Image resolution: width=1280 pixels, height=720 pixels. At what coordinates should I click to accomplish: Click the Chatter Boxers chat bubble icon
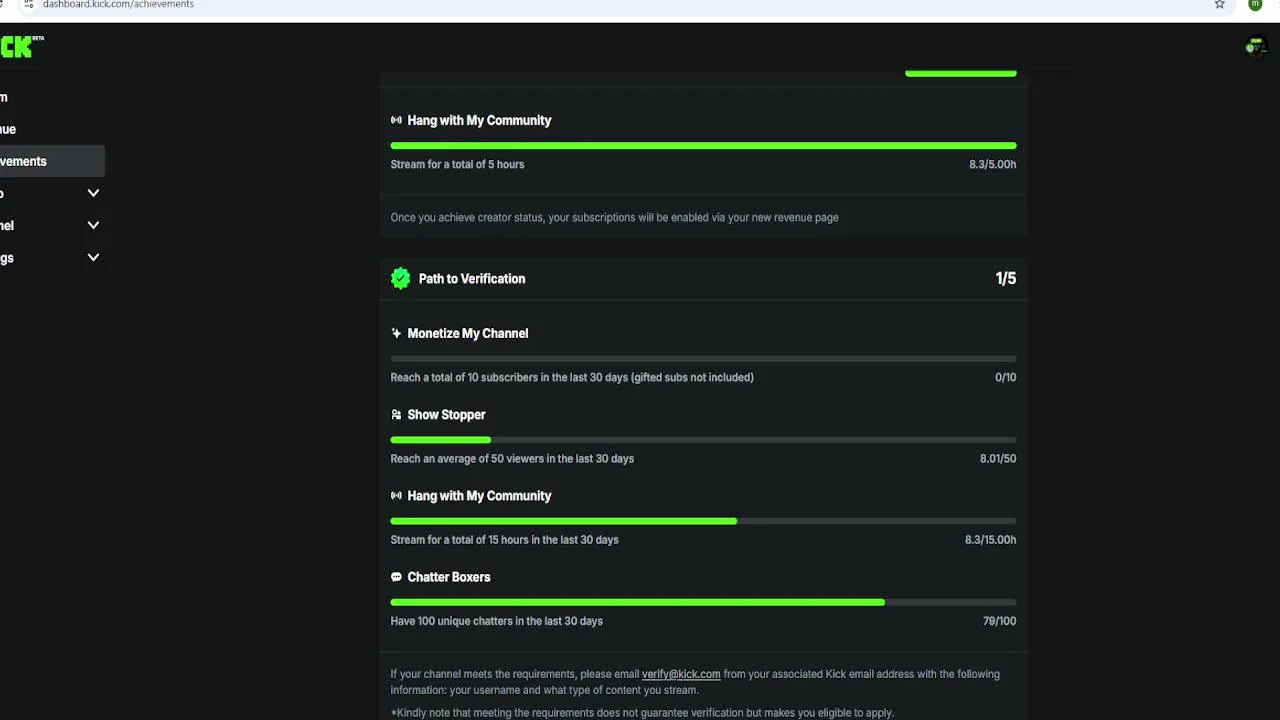[396, 577]
